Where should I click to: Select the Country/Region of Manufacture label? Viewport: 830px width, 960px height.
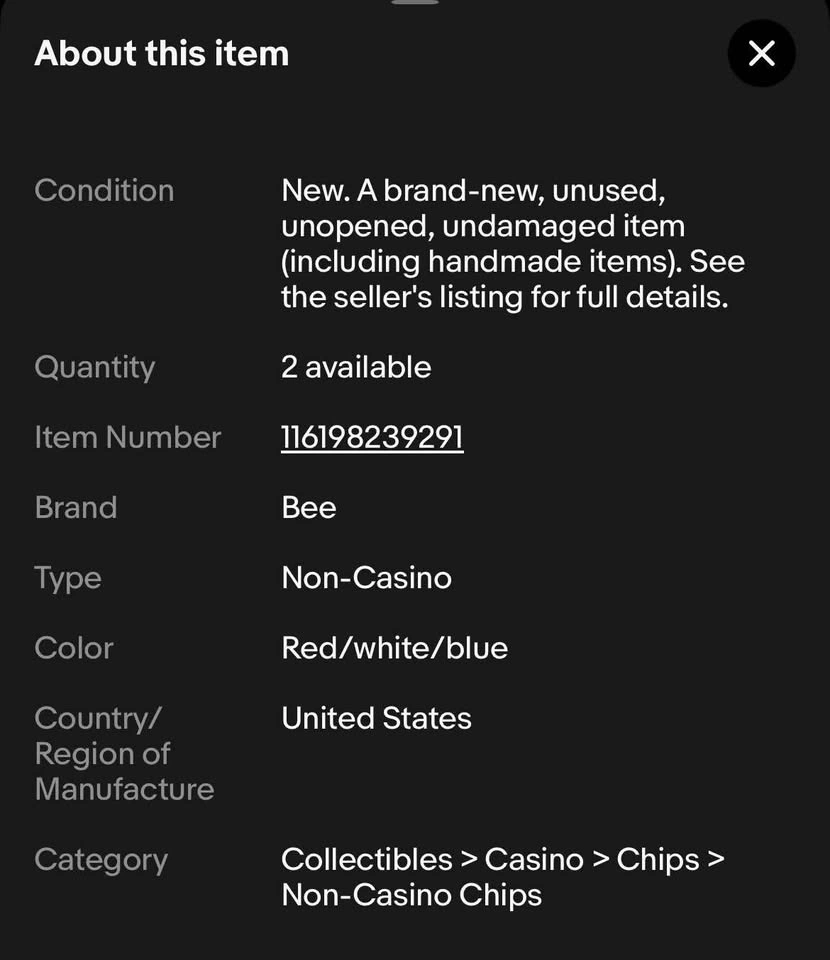pyautogui.click(x=124, y=753)
